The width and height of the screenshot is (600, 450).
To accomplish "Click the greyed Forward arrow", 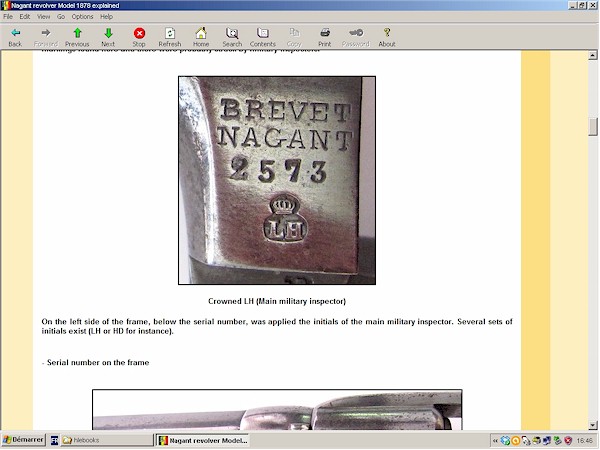I will (46, 37).
